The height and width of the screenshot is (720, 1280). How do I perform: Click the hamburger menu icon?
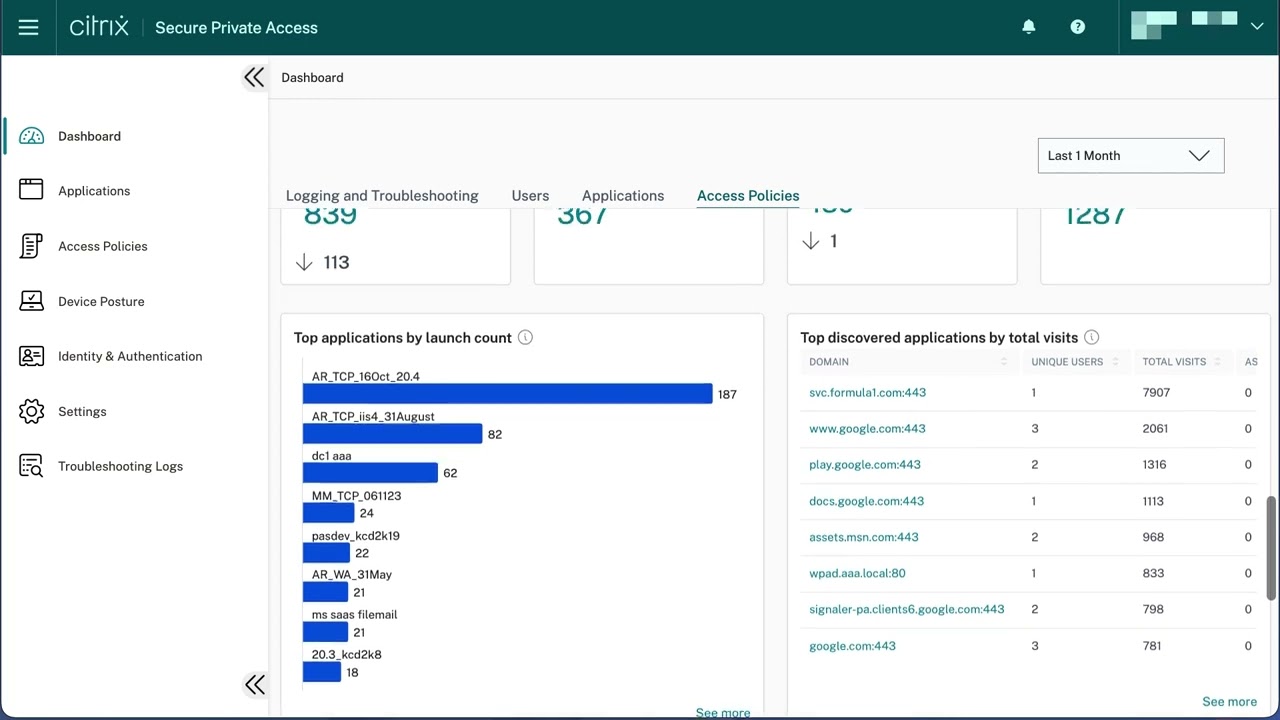pos(28,27)
